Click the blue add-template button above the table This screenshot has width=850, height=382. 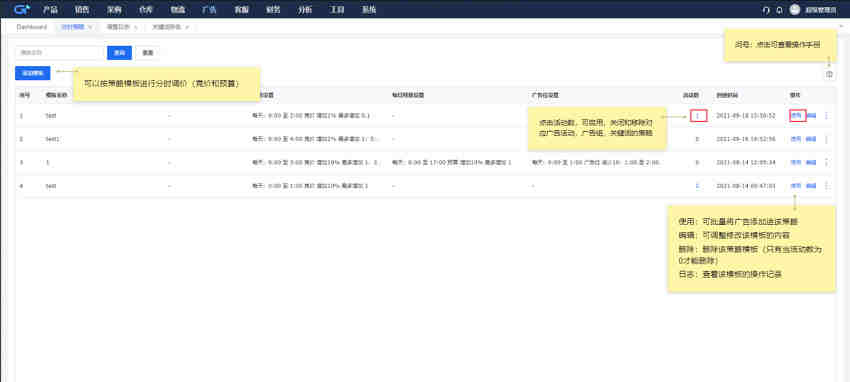coord(33,73)
